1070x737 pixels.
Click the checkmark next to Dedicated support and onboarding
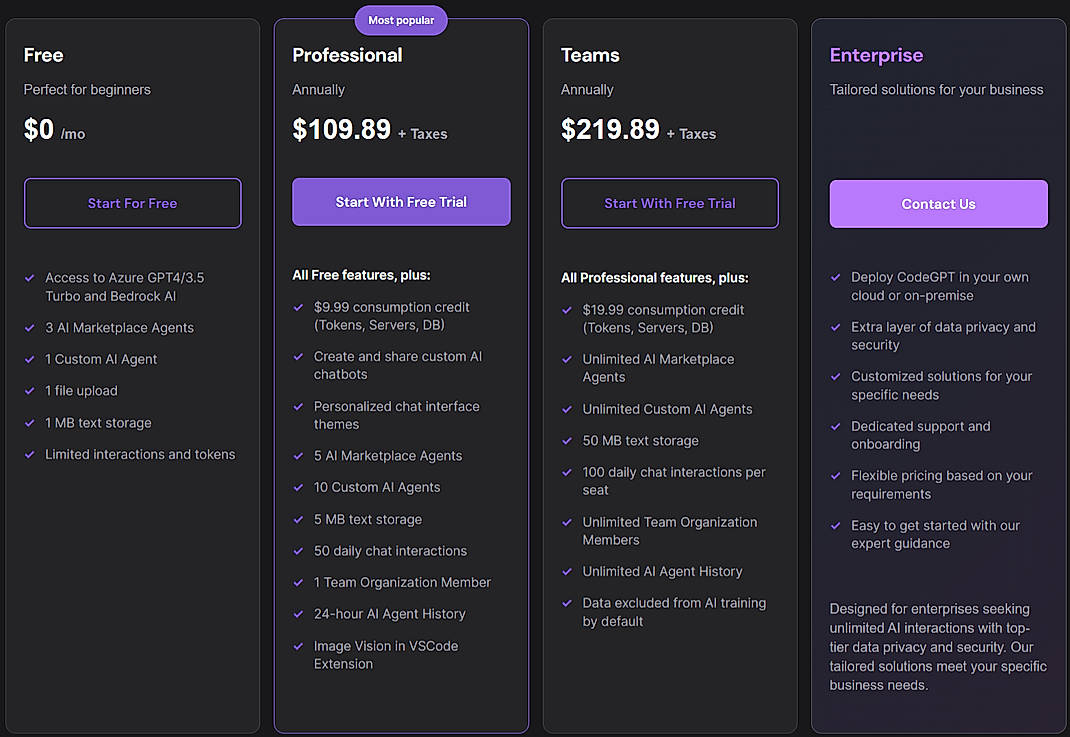(x=835, y=426)
